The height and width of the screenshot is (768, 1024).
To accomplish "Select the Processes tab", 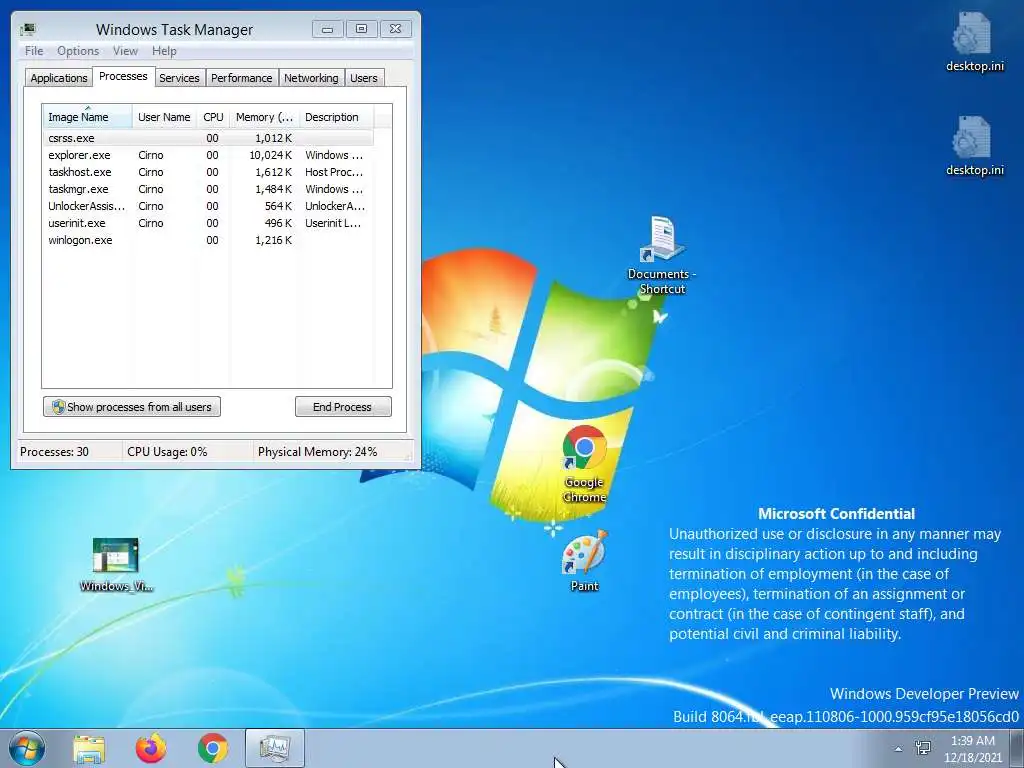I will (123, 76).
